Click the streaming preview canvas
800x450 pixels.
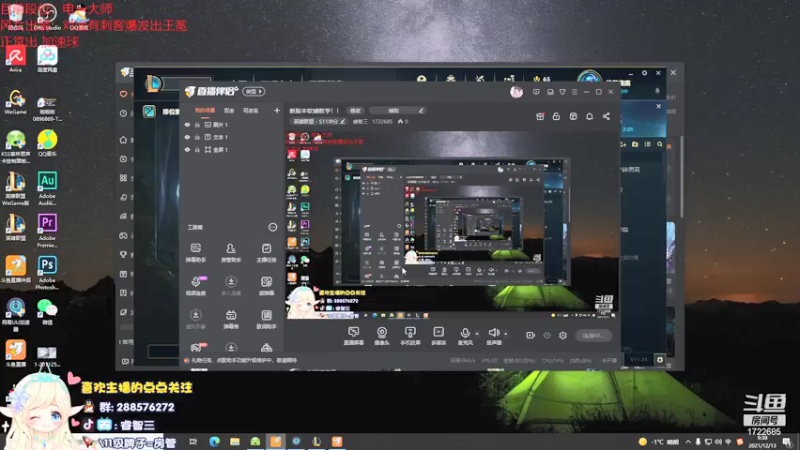click(x=452, y=224)
